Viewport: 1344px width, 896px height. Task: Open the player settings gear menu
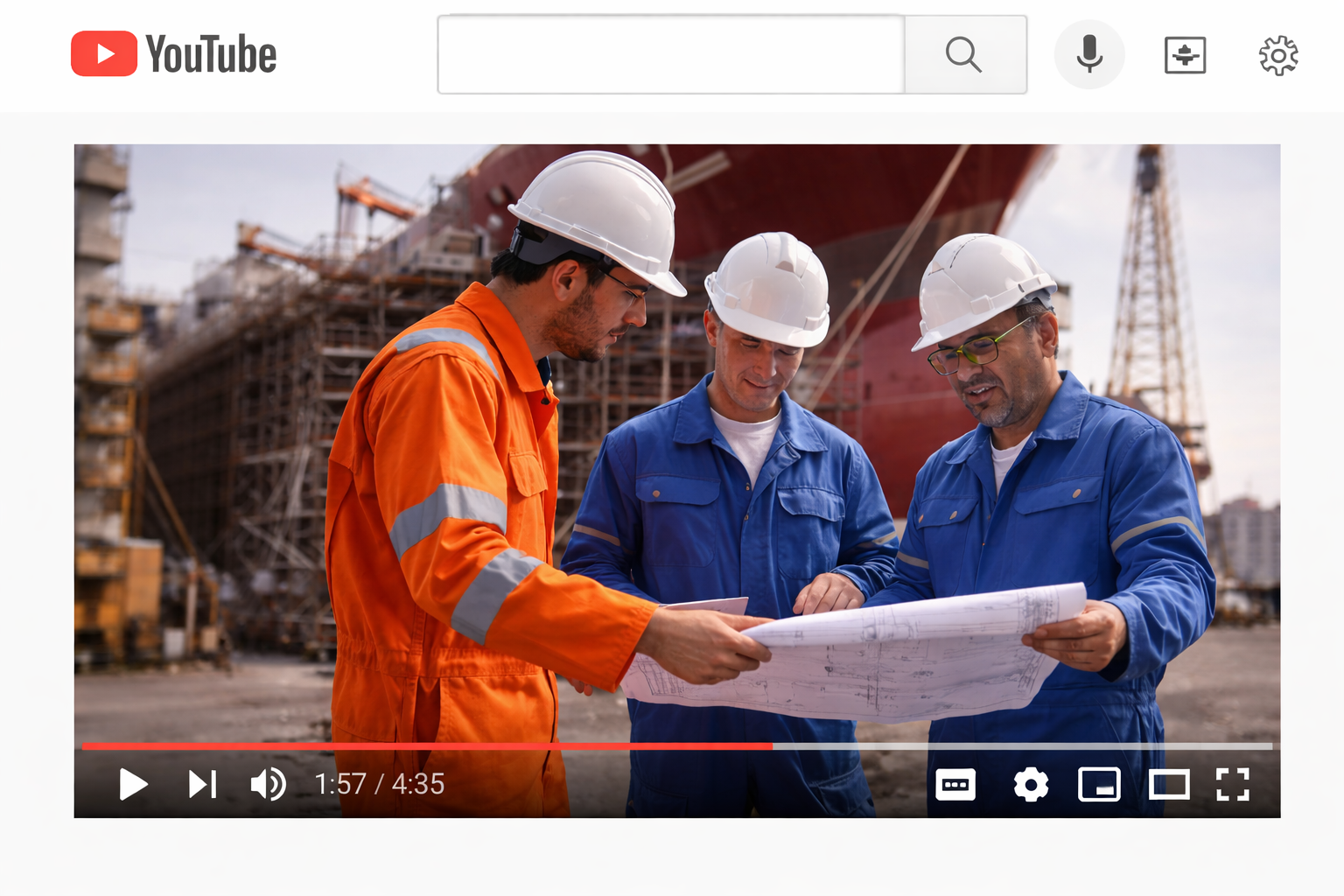(1031, 785)
